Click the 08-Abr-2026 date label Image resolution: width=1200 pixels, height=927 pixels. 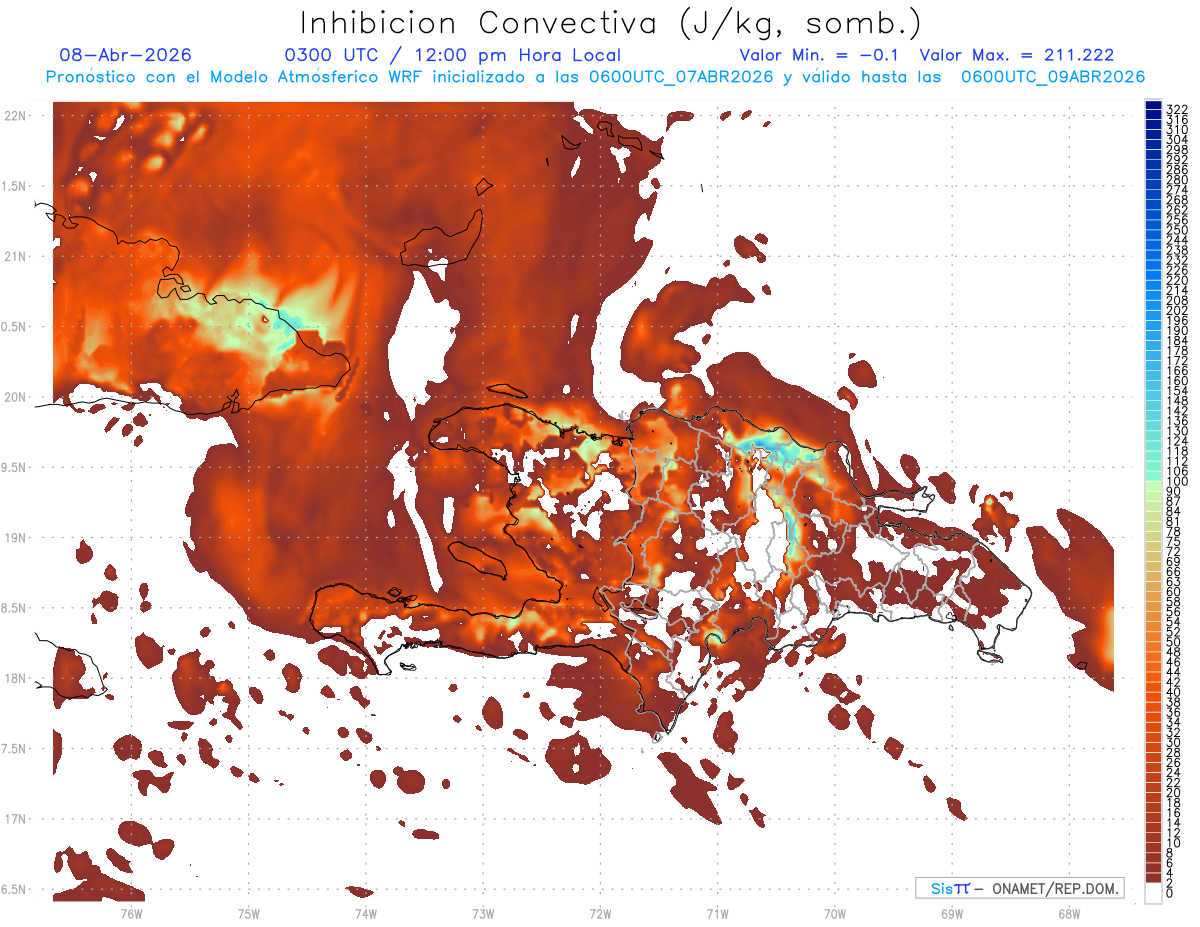pyautogui.click(x=125, y=55)
